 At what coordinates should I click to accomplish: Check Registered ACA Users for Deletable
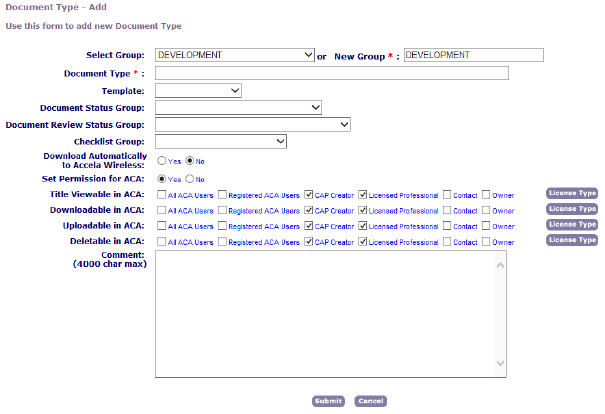click(x=222, y=242)
